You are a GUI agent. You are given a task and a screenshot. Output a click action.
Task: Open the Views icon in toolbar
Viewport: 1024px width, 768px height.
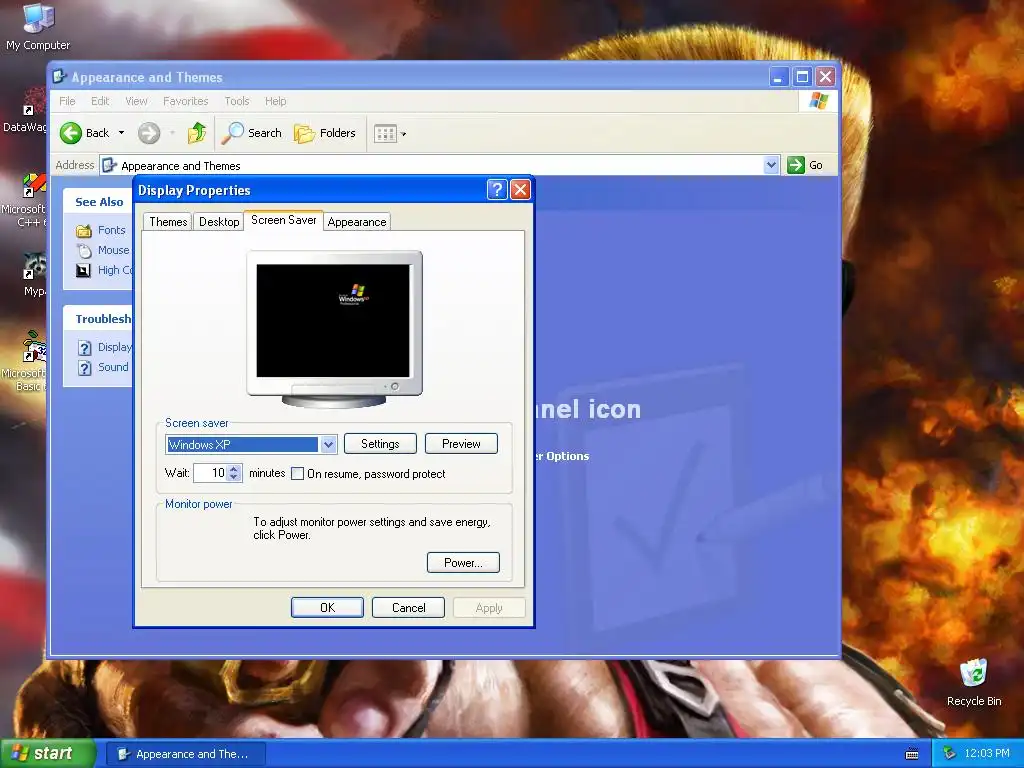(385, 134)
